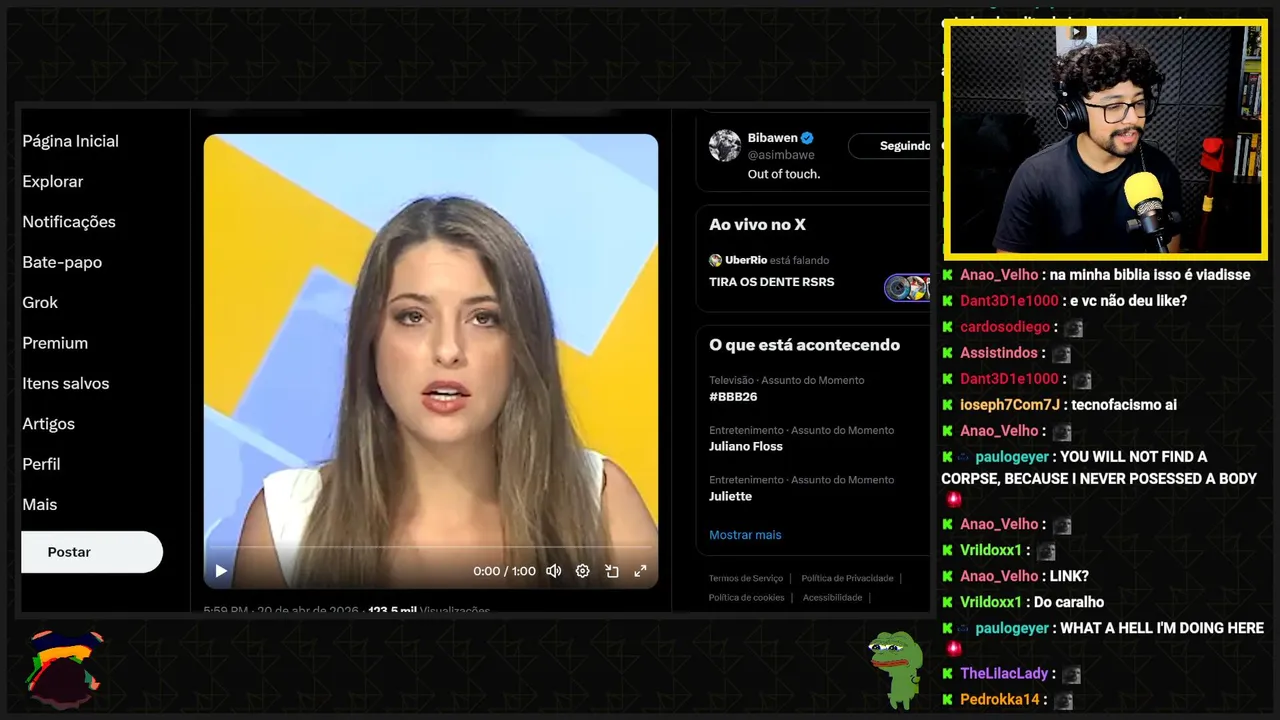Click the 123,5 mil Visualizações count
This screenshot has width=1280, height=720.
tap(429, 610)
